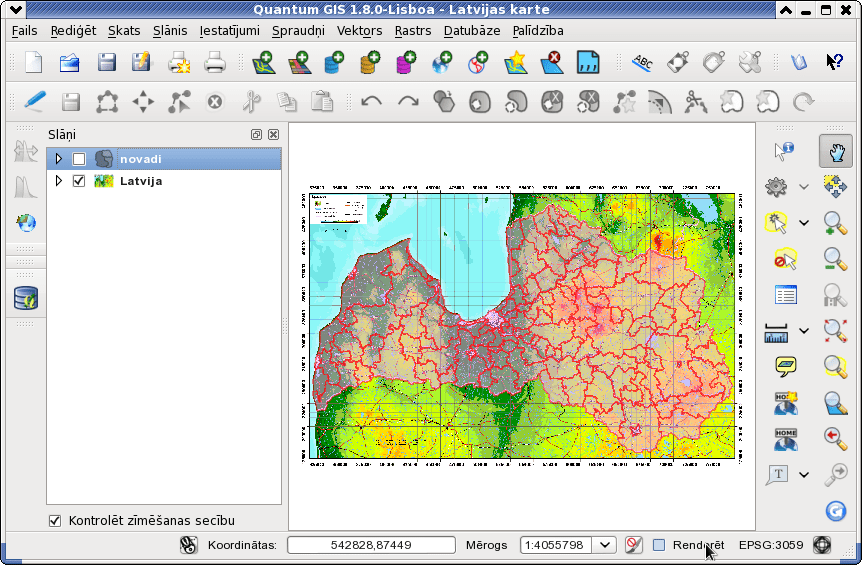Image resolution: width=862 pixels, height=565 pixels.
Task: Add a raster layer
Action: point(300,62)
